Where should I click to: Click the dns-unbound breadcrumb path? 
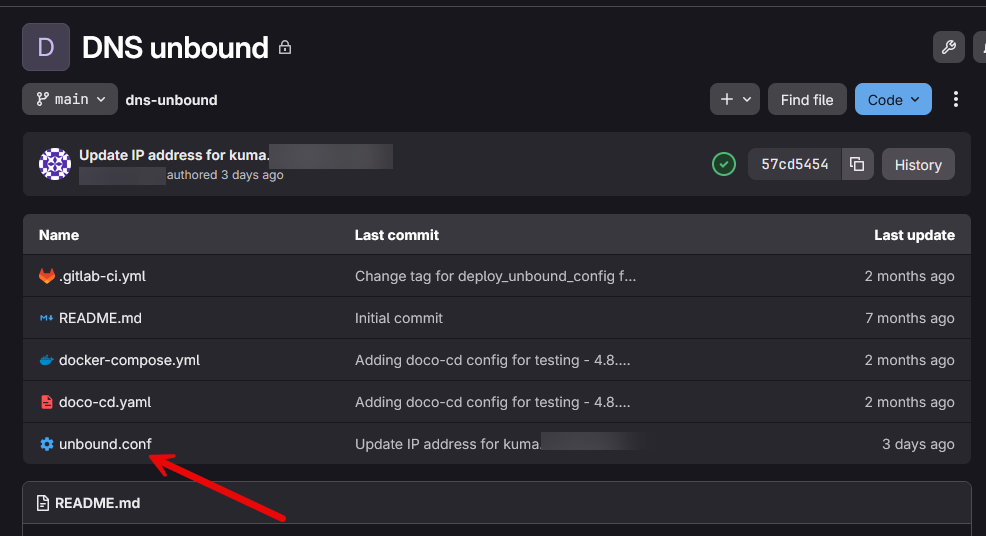coord(171,100)
